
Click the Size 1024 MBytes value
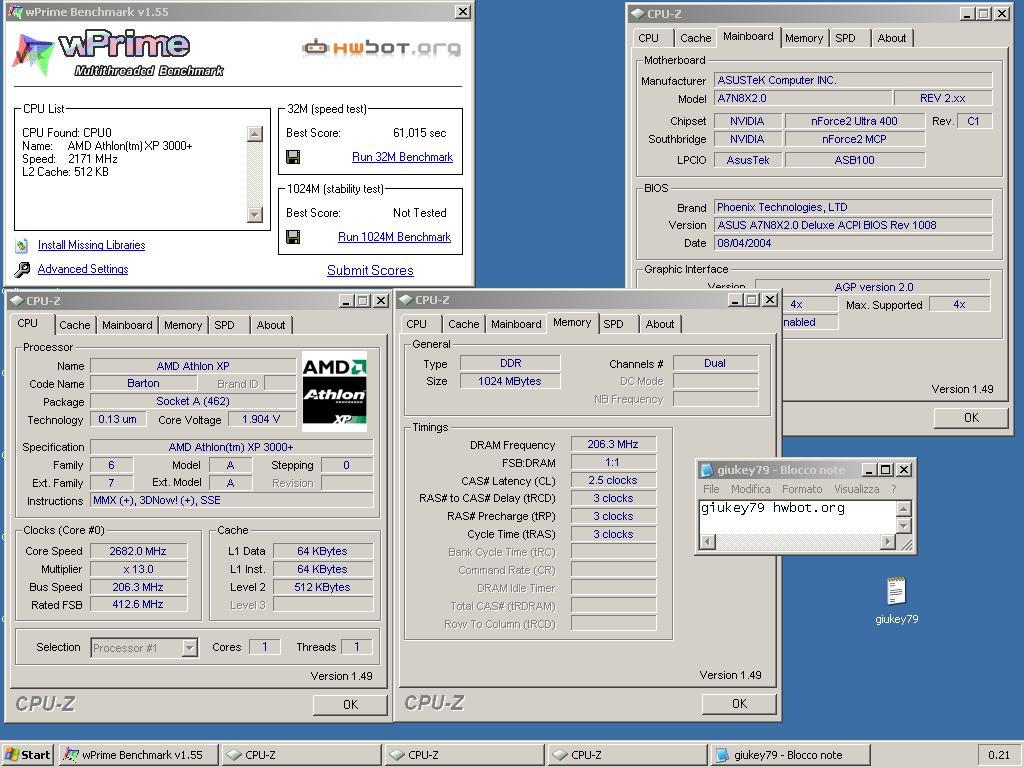coord(509,381)
